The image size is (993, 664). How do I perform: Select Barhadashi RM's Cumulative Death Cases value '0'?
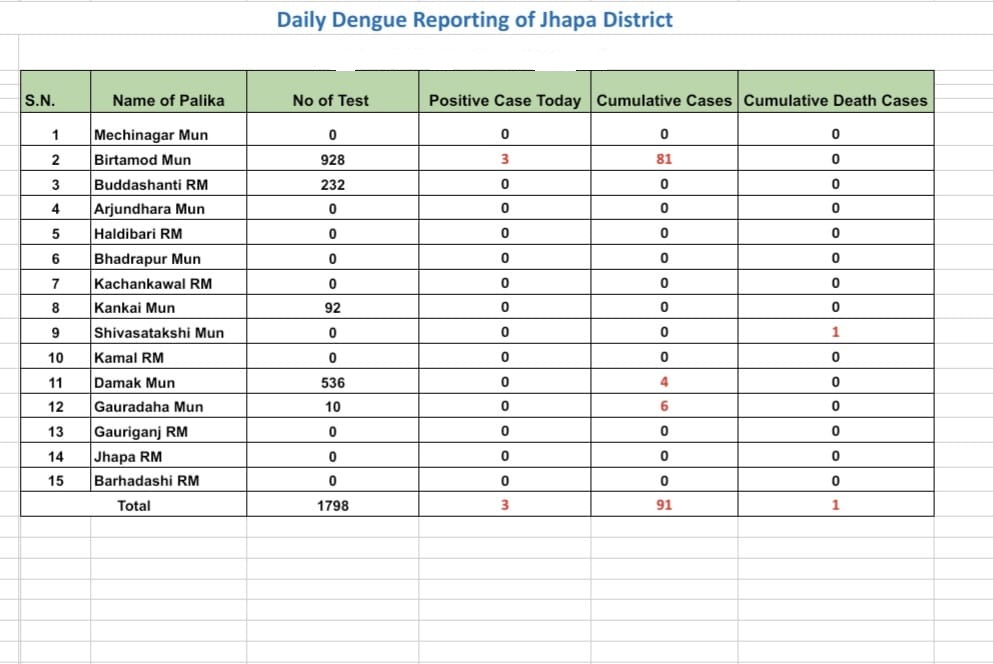(835, 481)
